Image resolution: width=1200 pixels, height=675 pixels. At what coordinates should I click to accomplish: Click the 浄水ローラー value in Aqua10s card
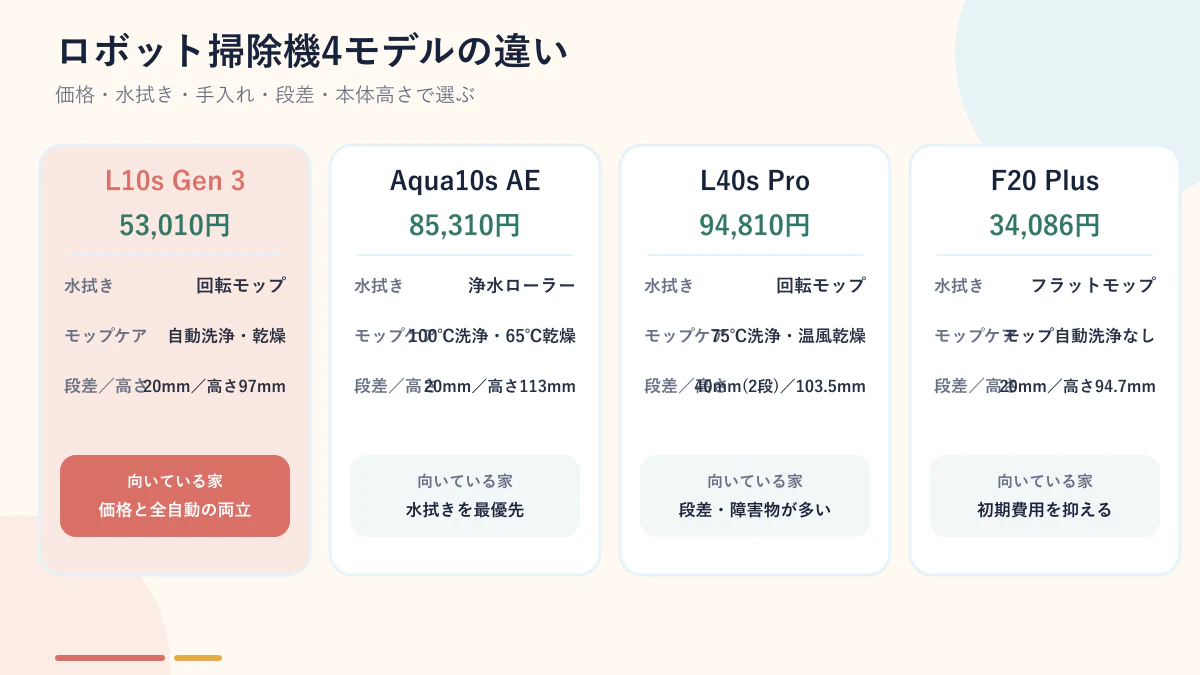click(x=522, y=285)
